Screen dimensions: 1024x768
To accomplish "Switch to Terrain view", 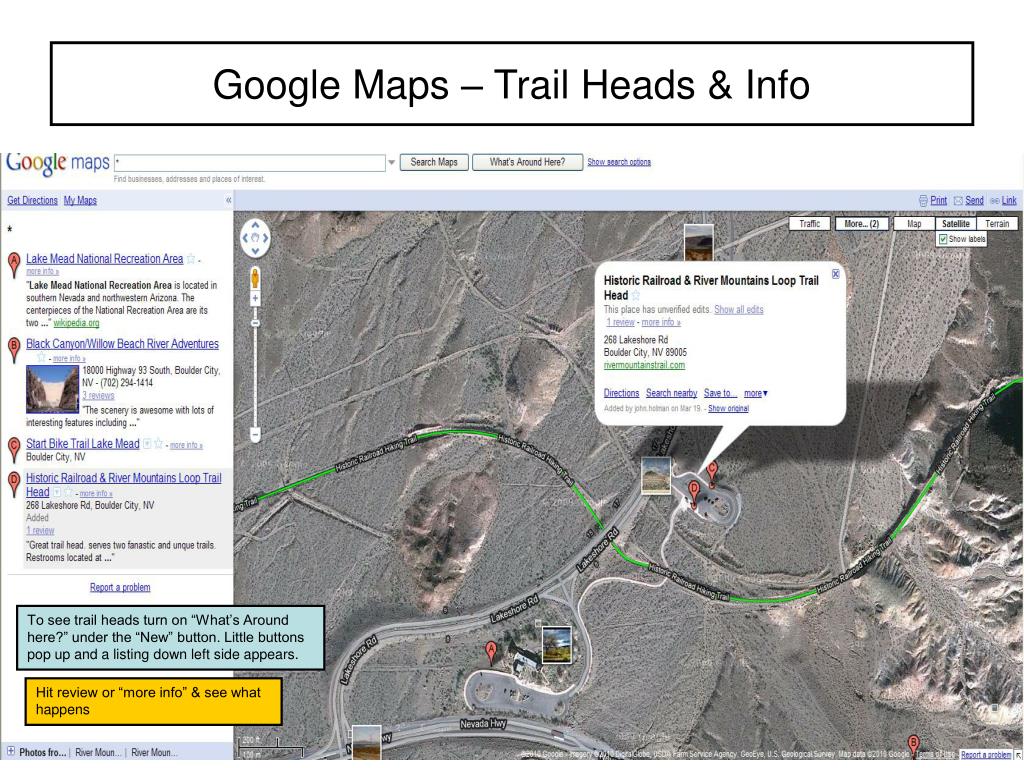I will click(x=997, y=223).
